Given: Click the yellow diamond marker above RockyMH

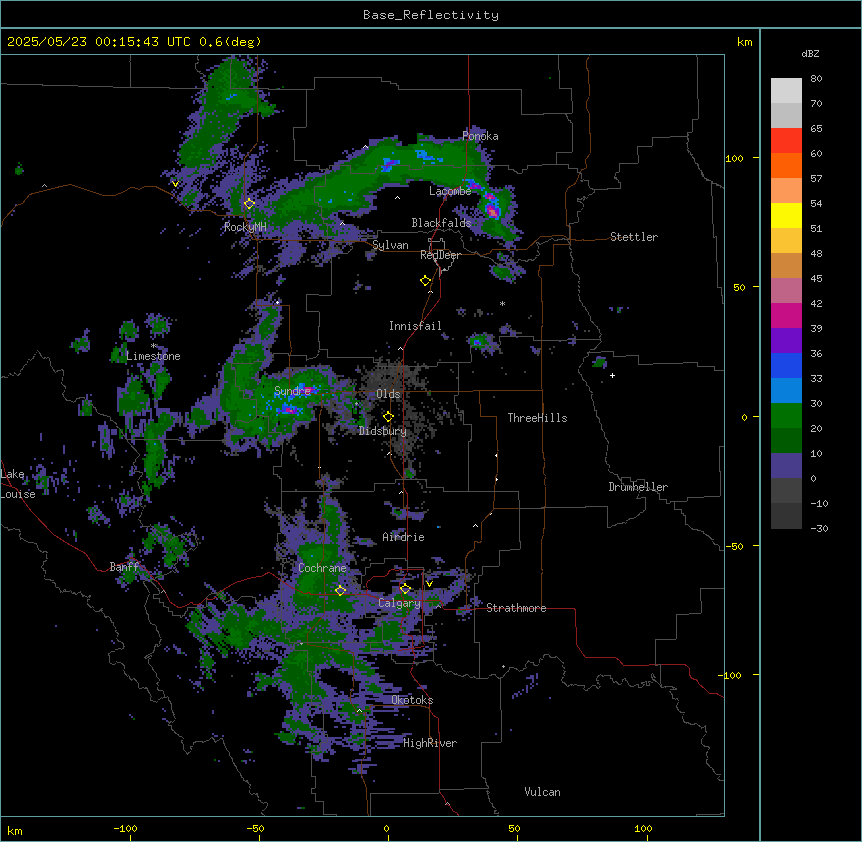Looking at the screenshot, I should tap(249, 204).
